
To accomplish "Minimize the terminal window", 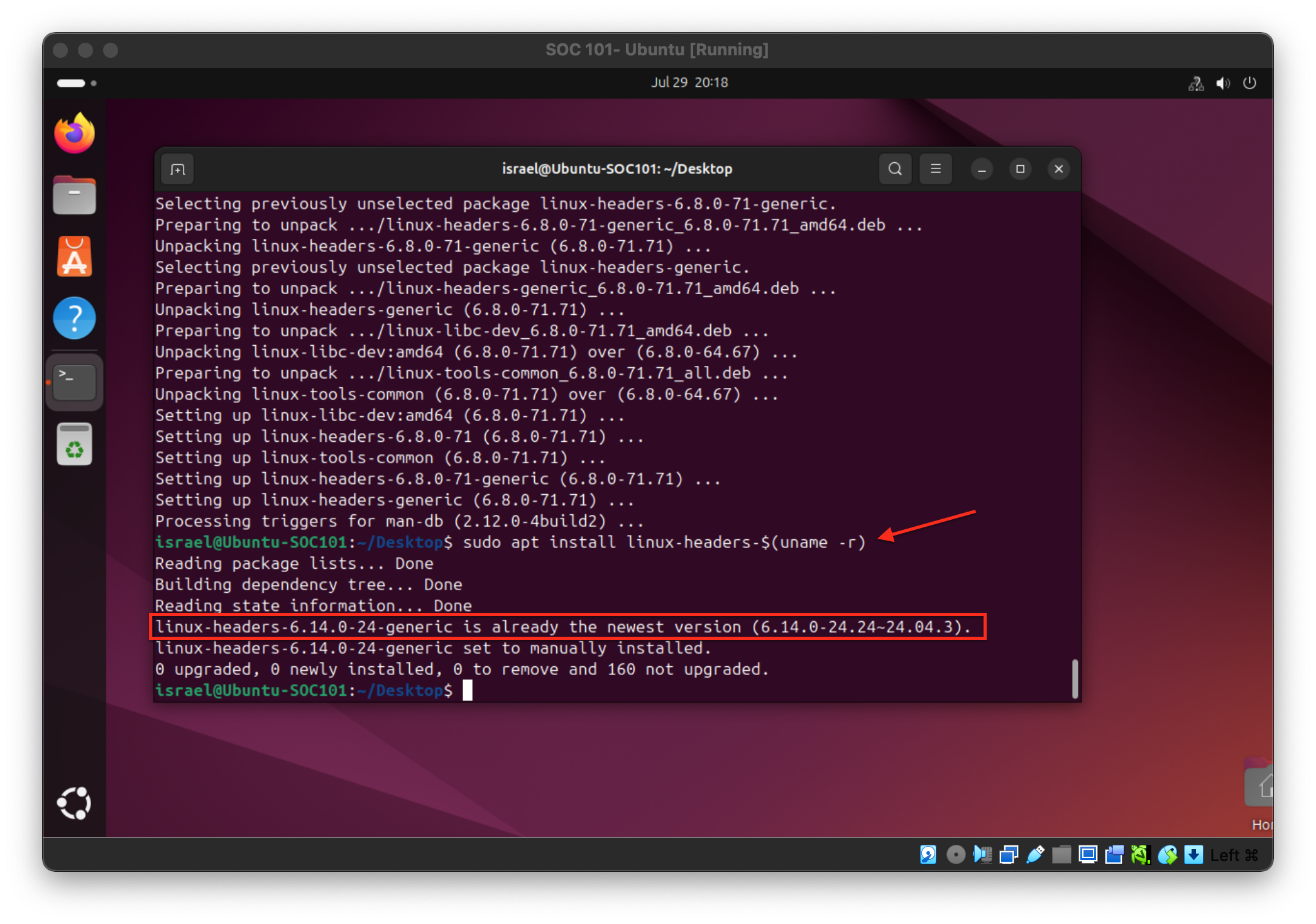I will (x=982, y=169).
